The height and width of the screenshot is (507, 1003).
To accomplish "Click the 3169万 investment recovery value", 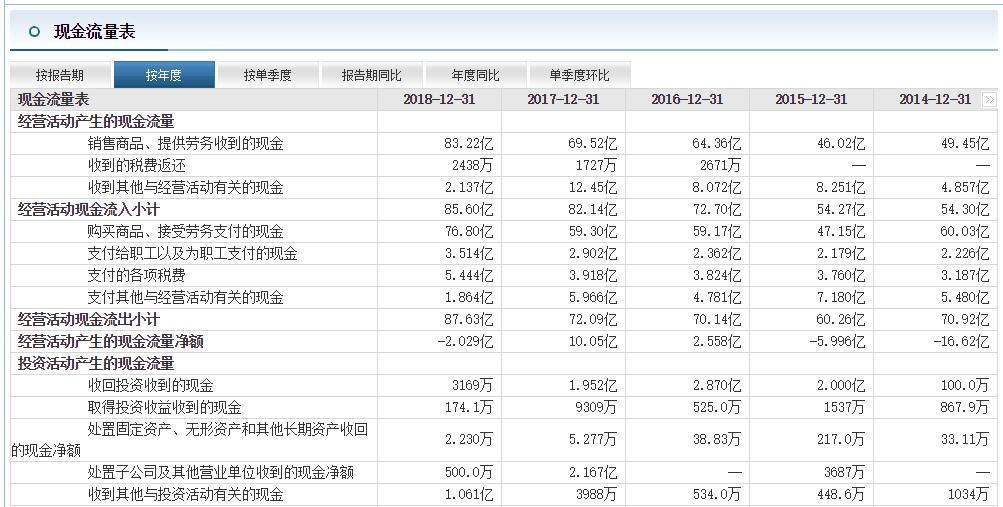I will coord(472,386).
